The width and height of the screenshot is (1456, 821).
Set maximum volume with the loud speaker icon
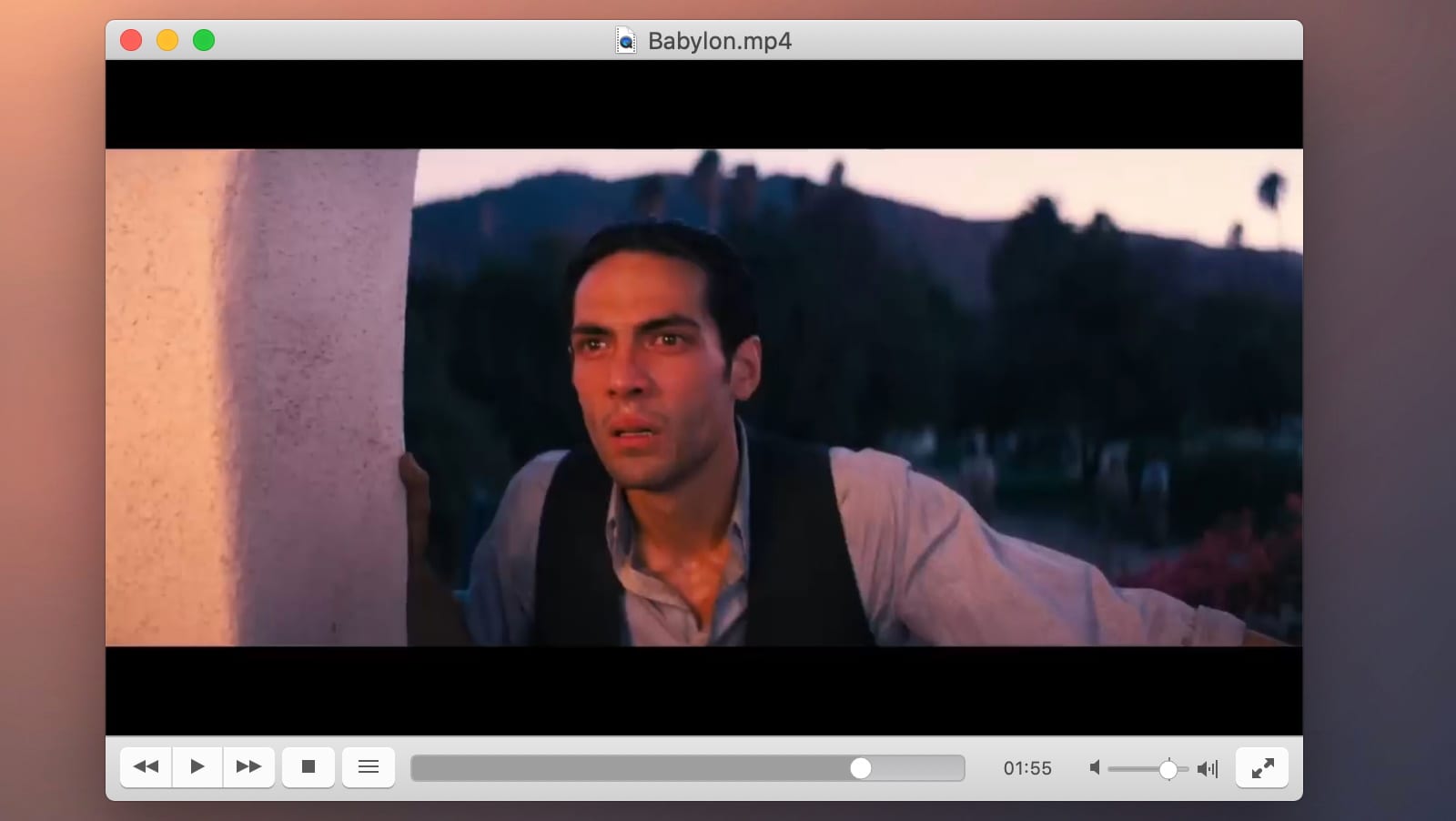pos(1208,769)
